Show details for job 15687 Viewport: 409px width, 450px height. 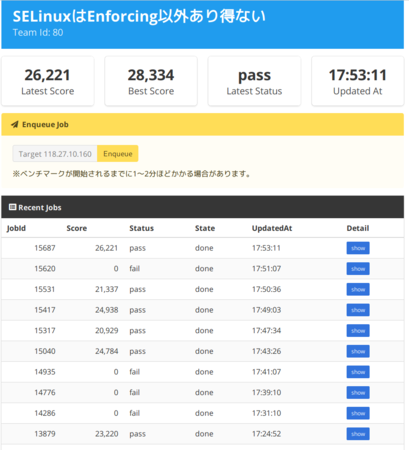click(358, 248)
